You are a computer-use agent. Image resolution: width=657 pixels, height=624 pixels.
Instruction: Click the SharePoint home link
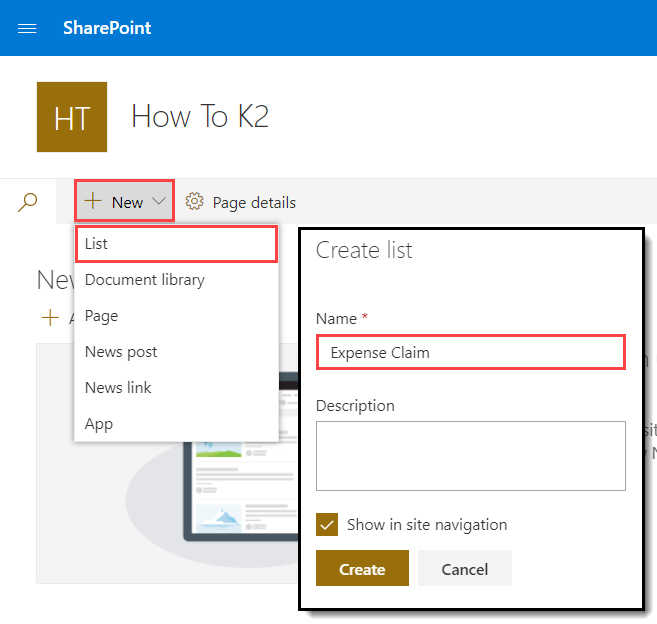[x=107, y=28]
